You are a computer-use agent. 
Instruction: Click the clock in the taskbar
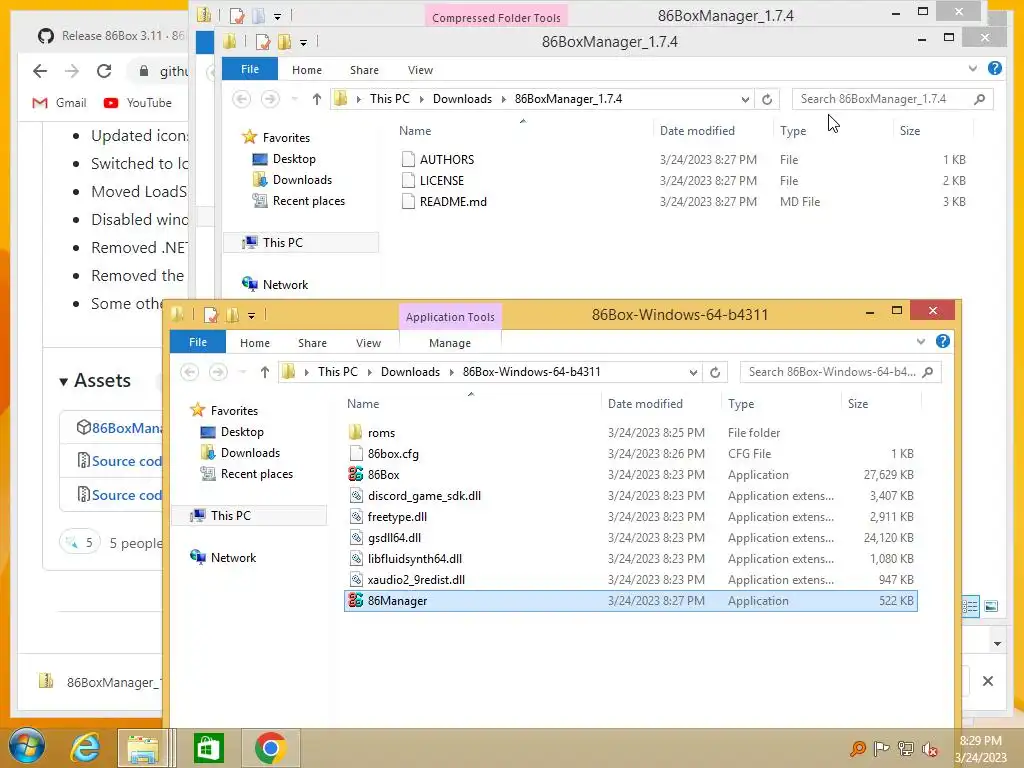point(980,749)
